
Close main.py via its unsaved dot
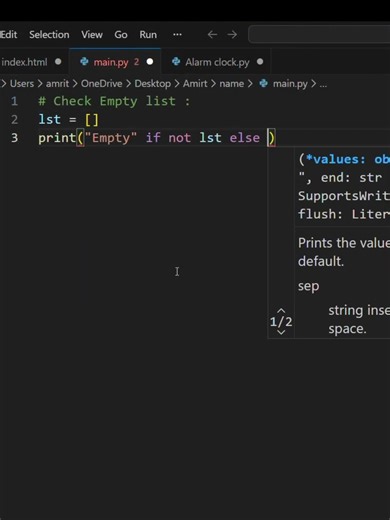pos(150,62)
